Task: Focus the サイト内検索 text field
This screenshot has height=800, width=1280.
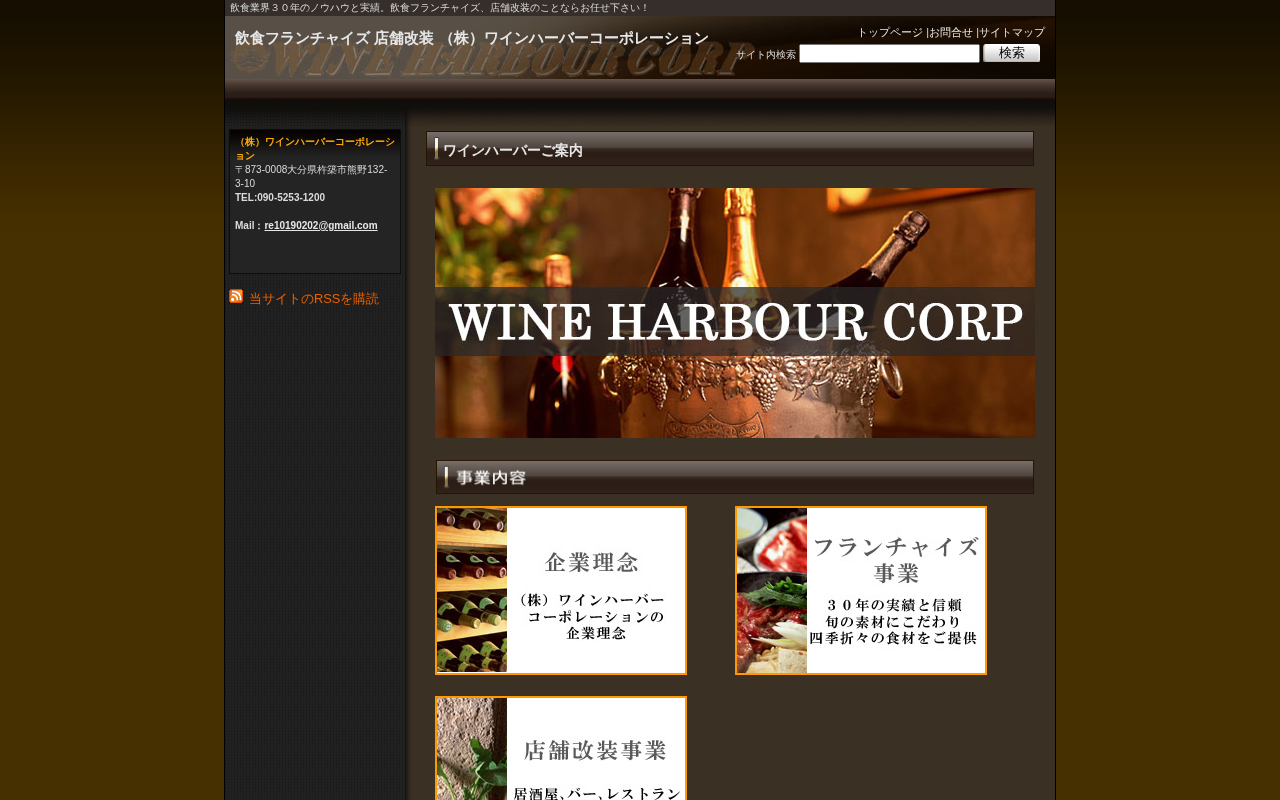Action: (x=889, y=54)
